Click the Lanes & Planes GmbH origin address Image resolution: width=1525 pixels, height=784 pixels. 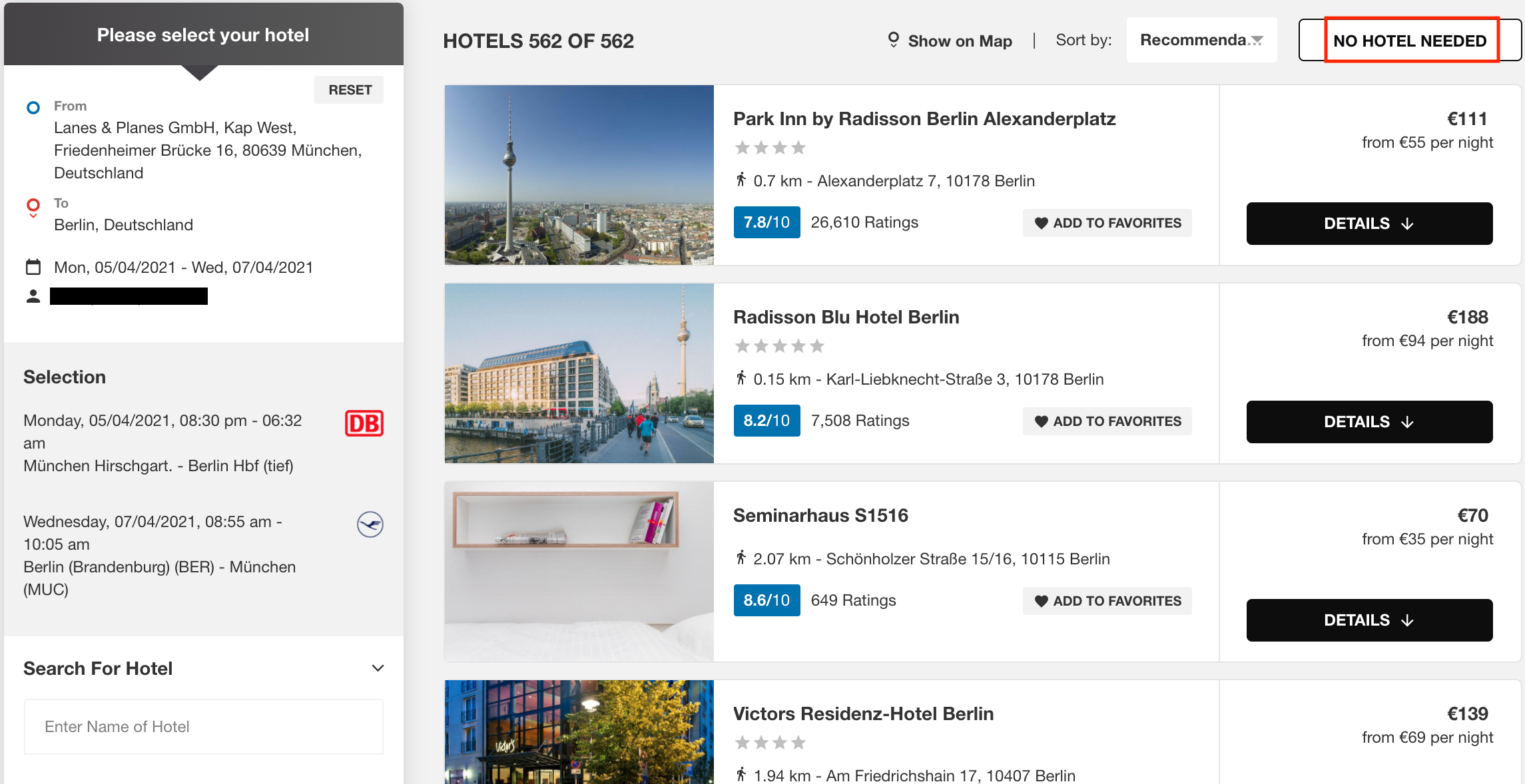208,150
